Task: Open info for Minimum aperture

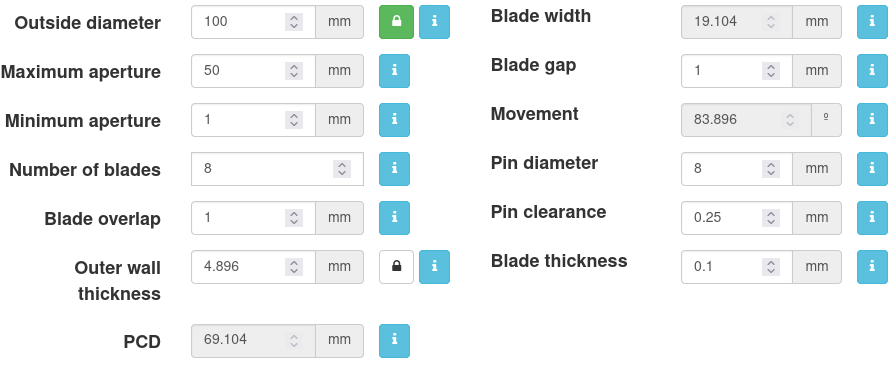Action: tap(394, 120)
